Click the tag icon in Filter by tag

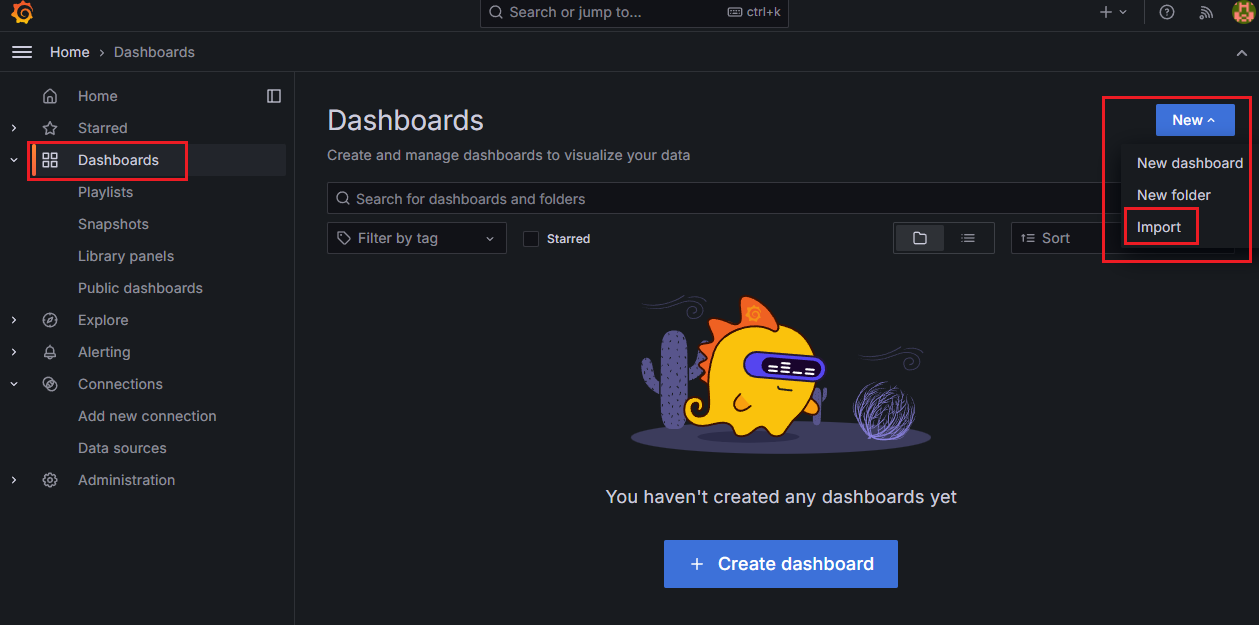click(x=344, y=238)
